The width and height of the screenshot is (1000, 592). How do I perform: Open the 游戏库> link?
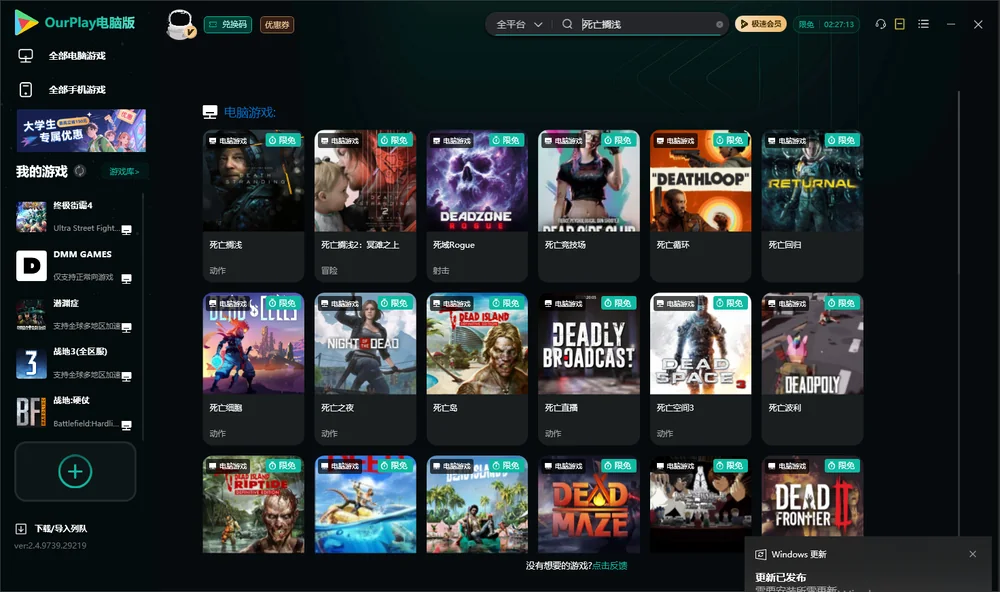[124, 172]
